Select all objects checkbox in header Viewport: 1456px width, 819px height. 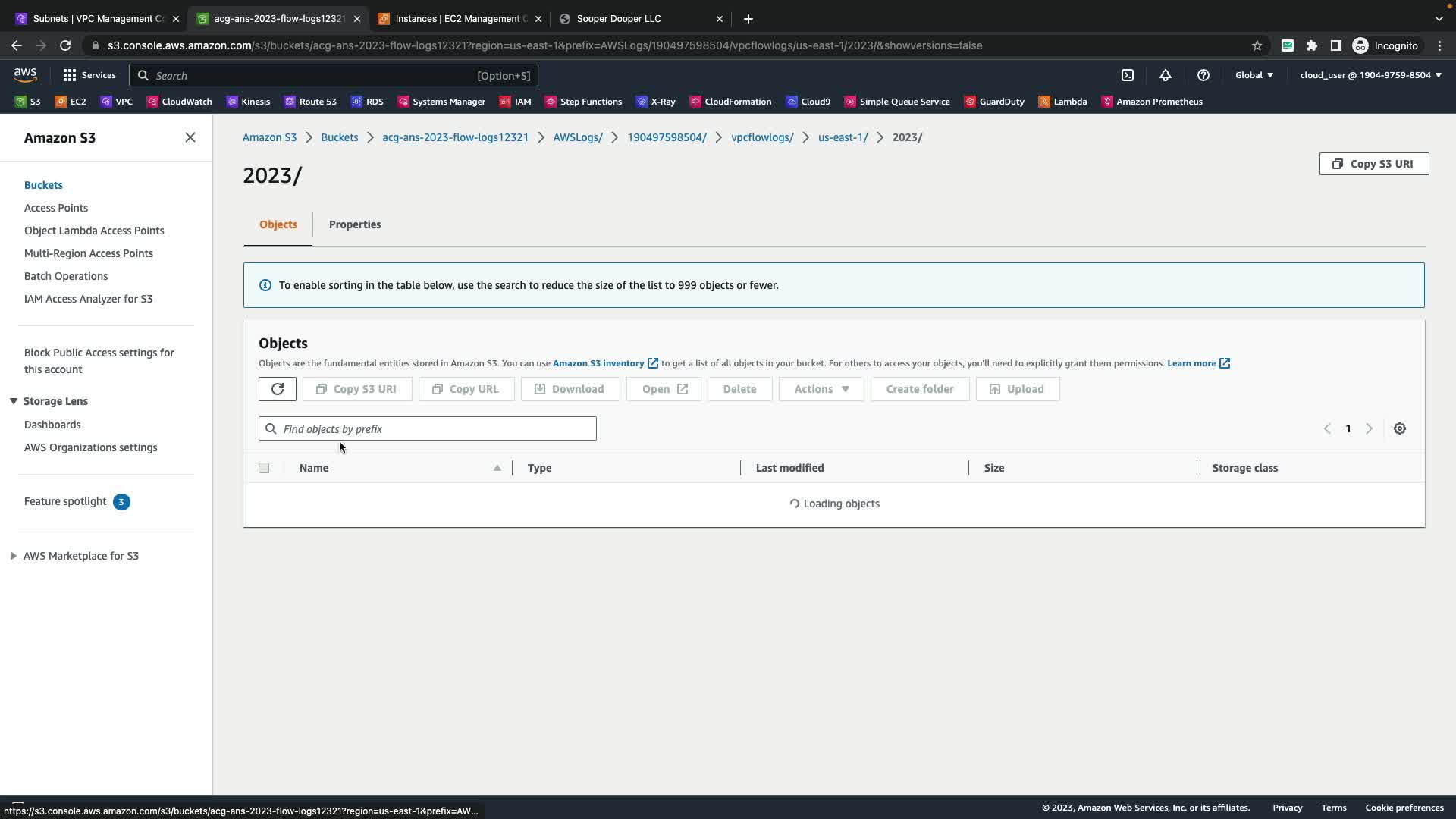coord(264,468)
